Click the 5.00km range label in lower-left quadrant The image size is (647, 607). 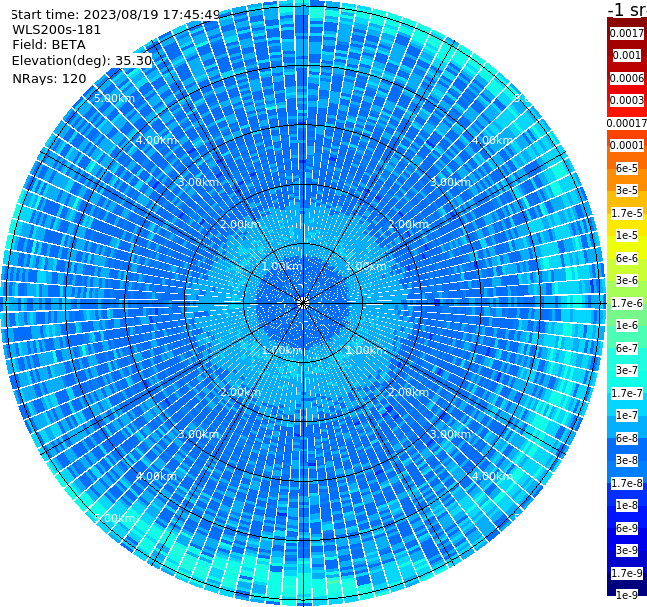pyautogui.click(x=114, y=518)
